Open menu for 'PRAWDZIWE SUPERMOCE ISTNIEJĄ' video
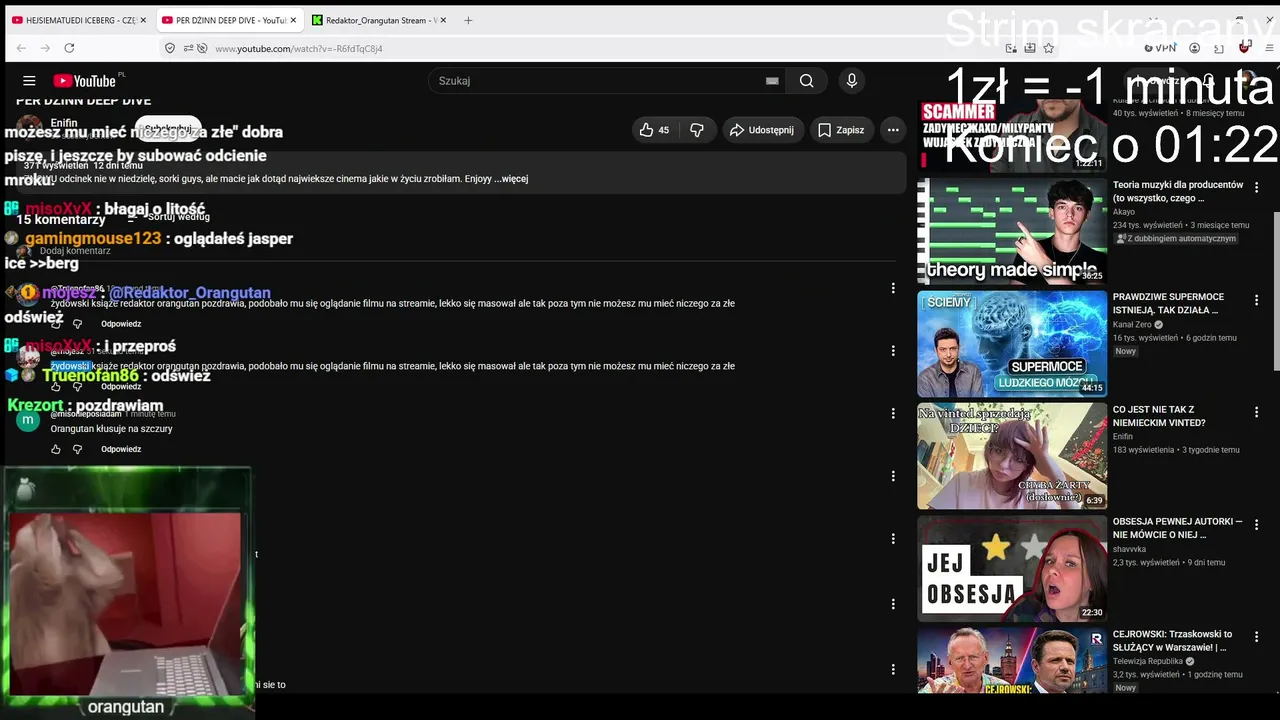Screen dimensions: 1280x720 pyautogui.click(x=1257, y=299)
